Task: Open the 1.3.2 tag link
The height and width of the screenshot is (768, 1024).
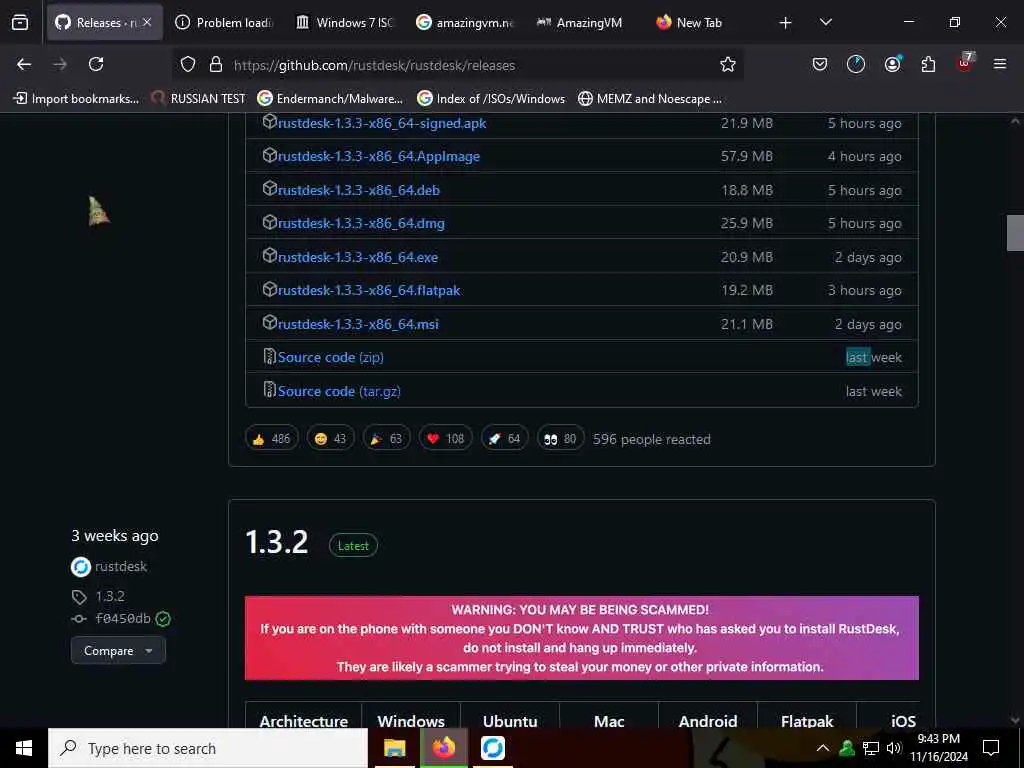Action: tap(110, 597)
